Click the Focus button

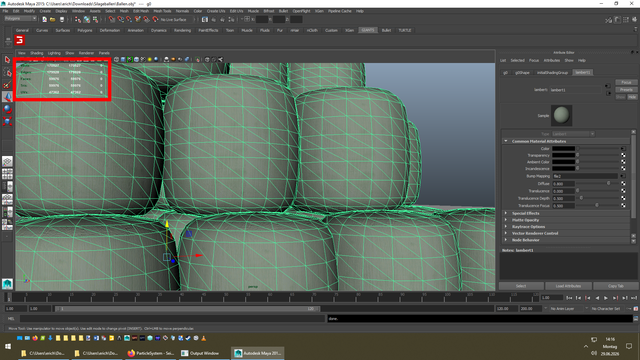pyautogui.click(x=626, y=82)
